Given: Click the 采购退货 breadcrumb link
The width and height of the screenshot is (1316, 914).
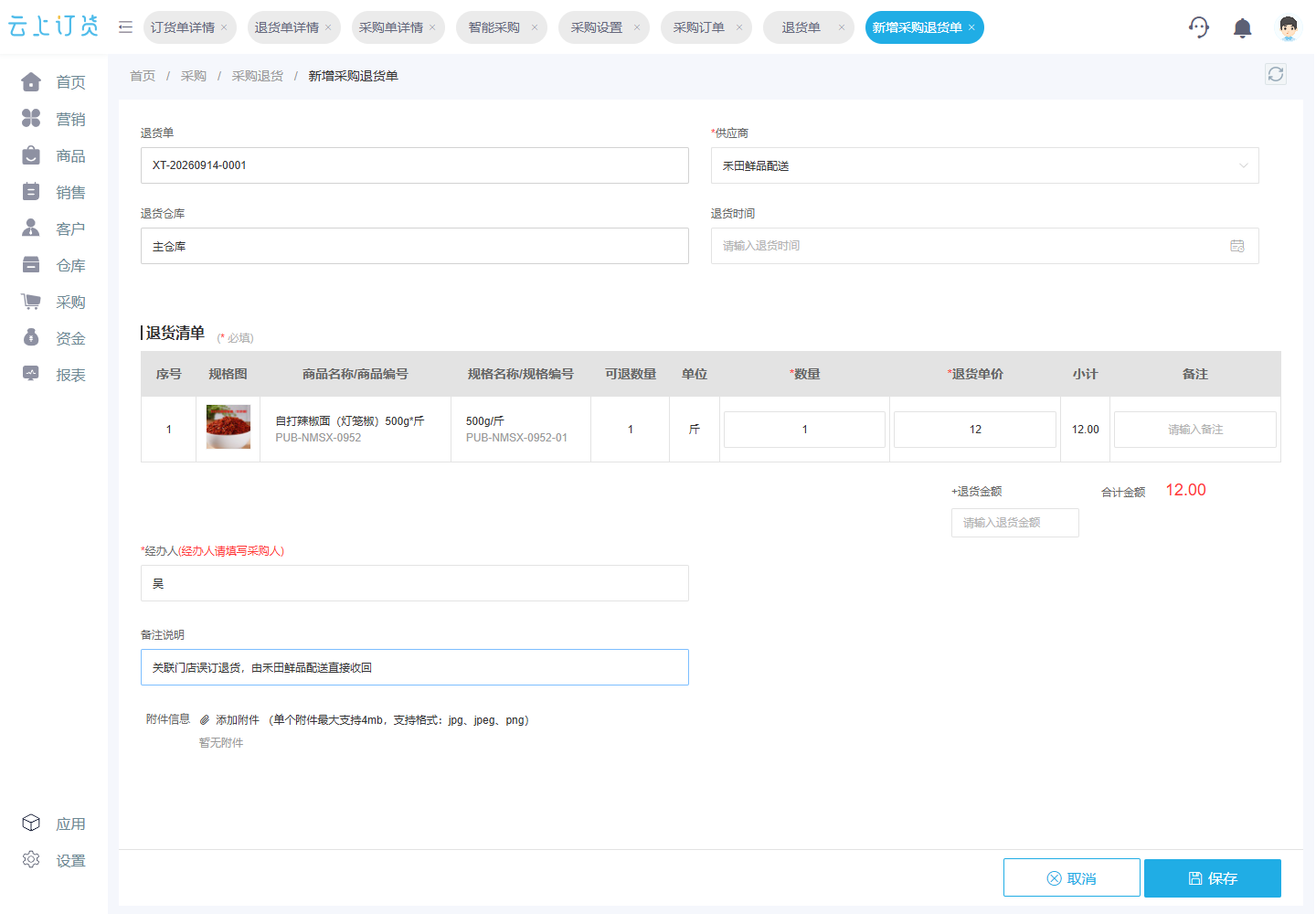Looking at the screenshot, I should tap(257, 76).
